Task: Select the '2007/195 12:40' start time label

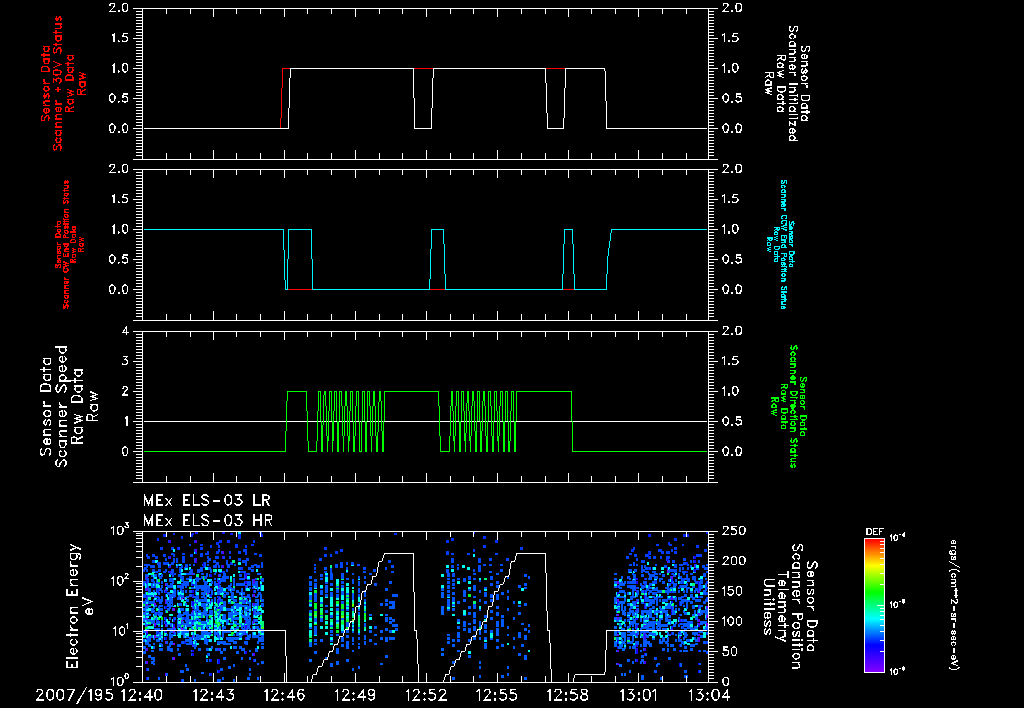Action: point(99,695)
